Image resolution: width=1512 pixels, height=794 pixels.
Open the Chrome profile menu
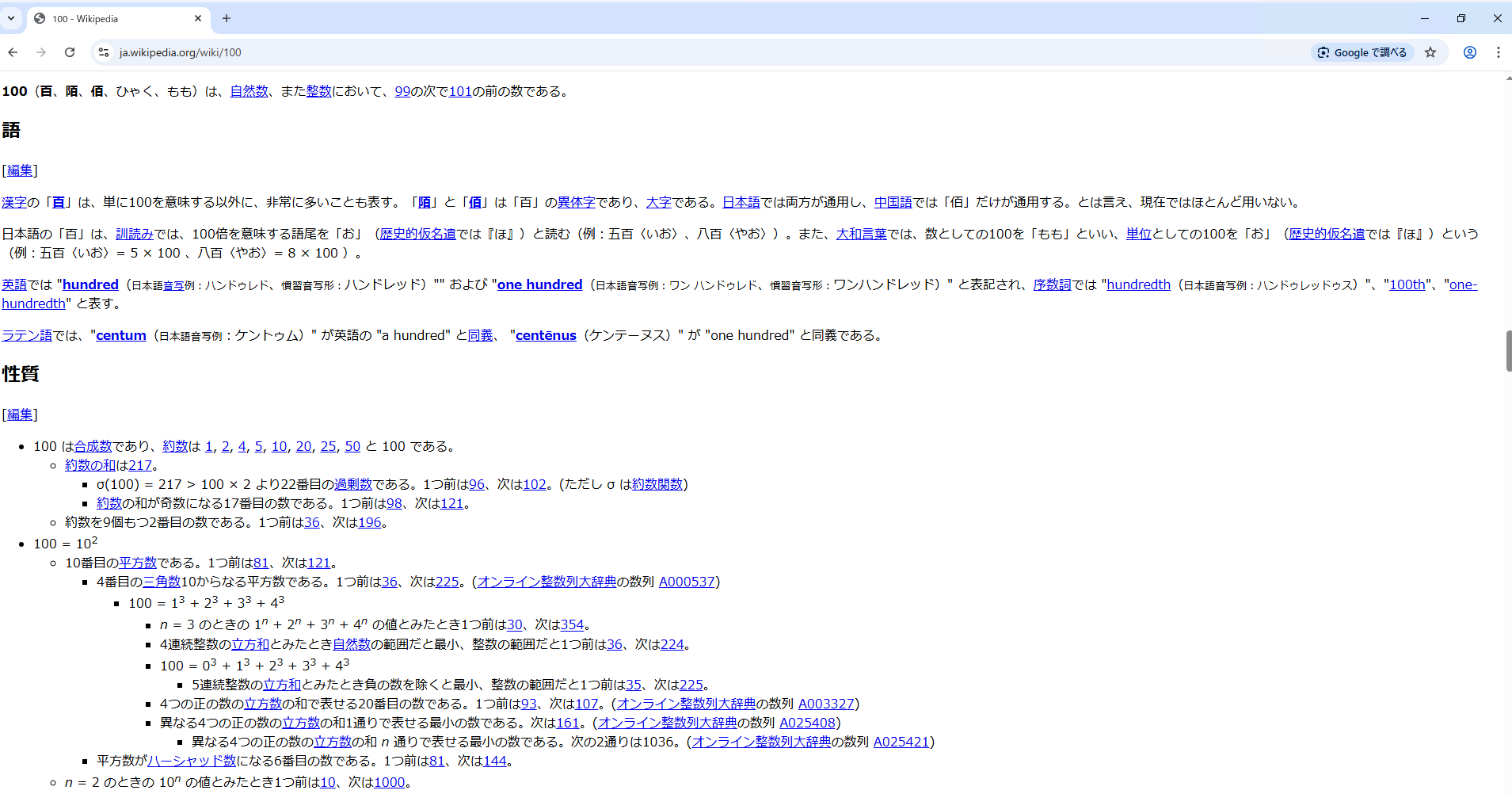pos(1470,52)
